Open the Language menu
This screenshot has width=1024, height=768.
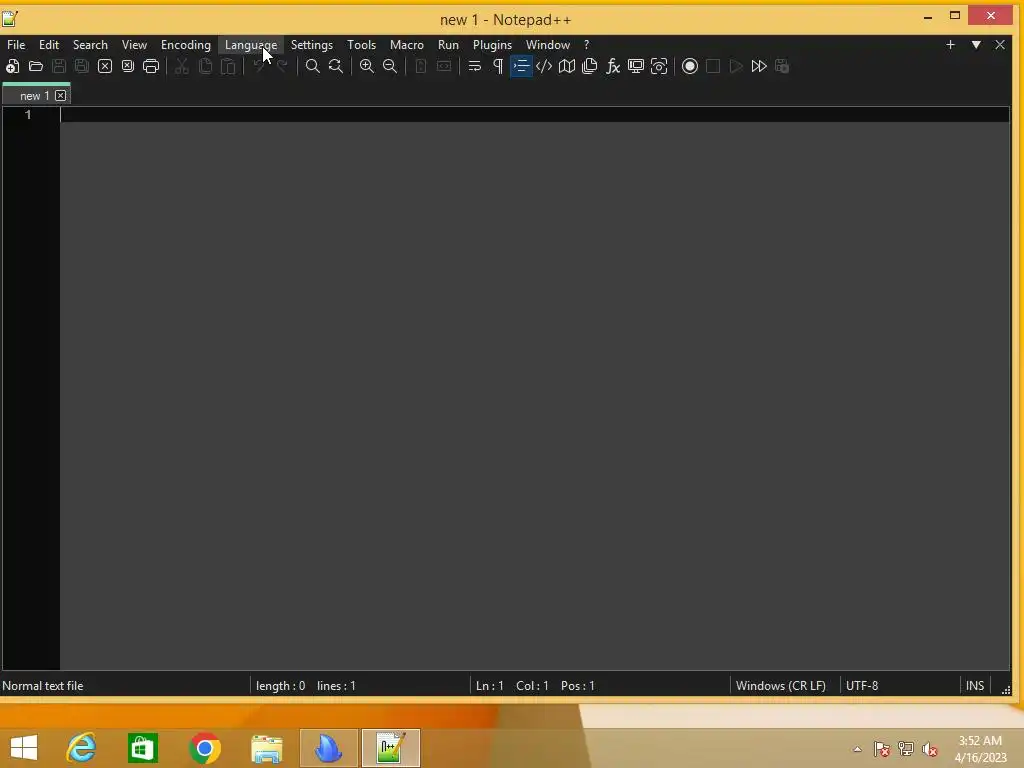click(251, 44)
